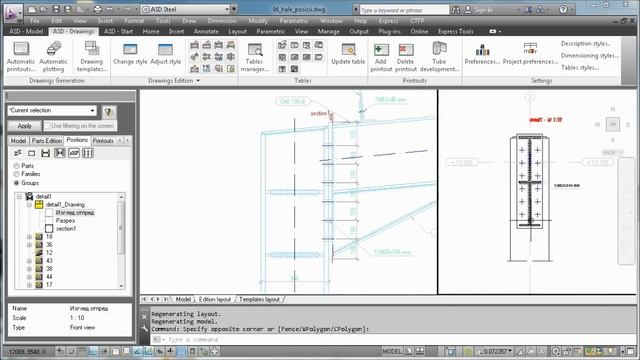Screen dimensions: 640x360
Task: Open Express Tools ribbon tab
Action: 456,31
